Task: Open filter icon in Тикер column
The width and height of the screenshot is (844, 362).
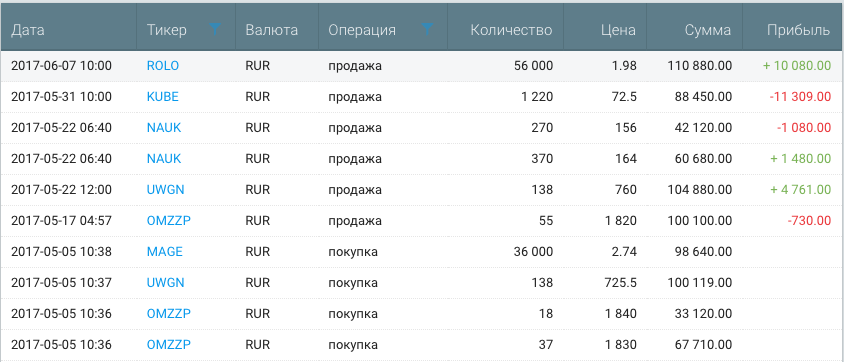Action: 215,29
